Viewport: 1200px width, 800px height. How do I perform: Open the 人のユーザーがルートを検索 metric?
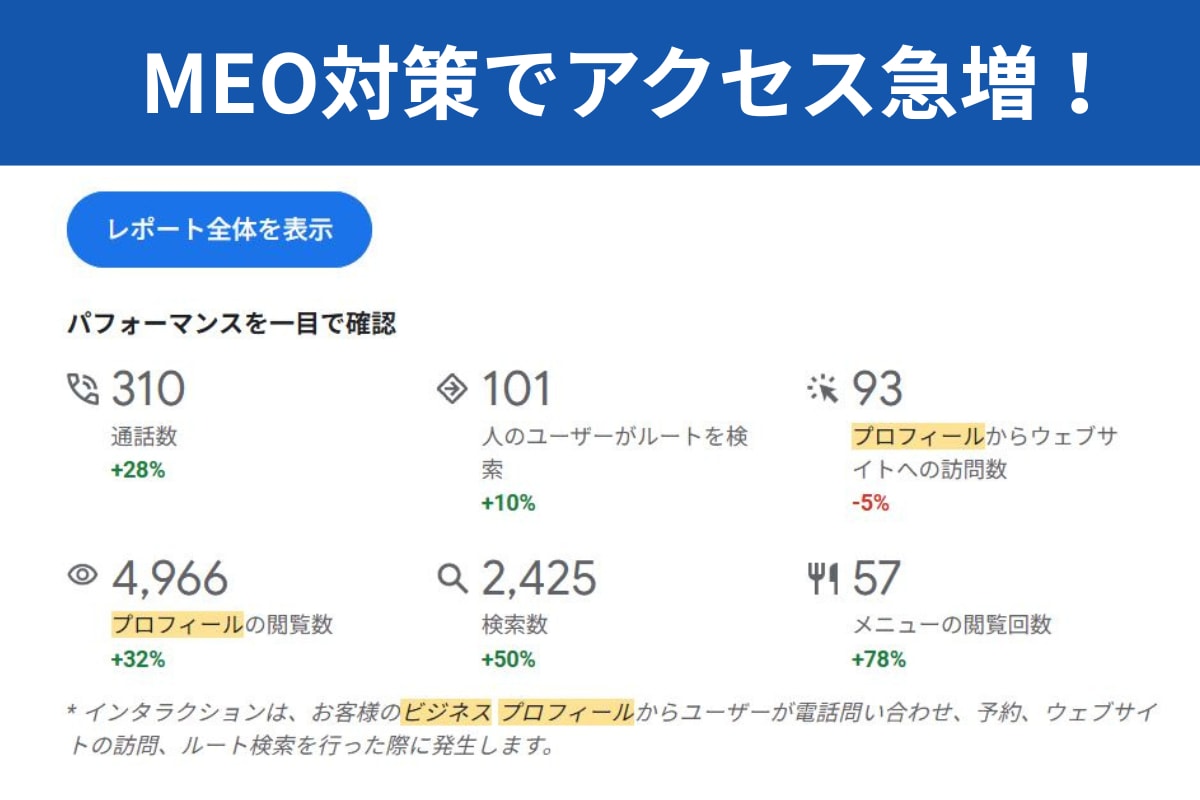[615, 453]
